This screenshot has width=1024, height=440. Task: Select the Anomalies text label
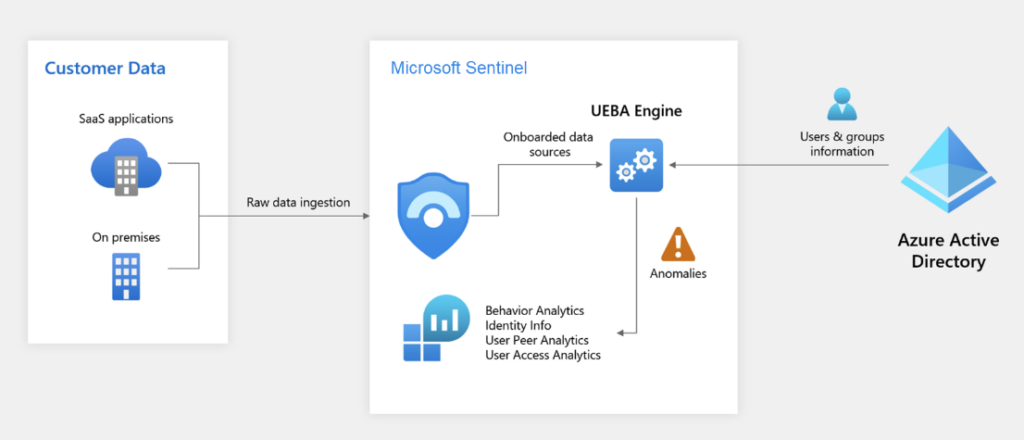(x=679, y=274)
